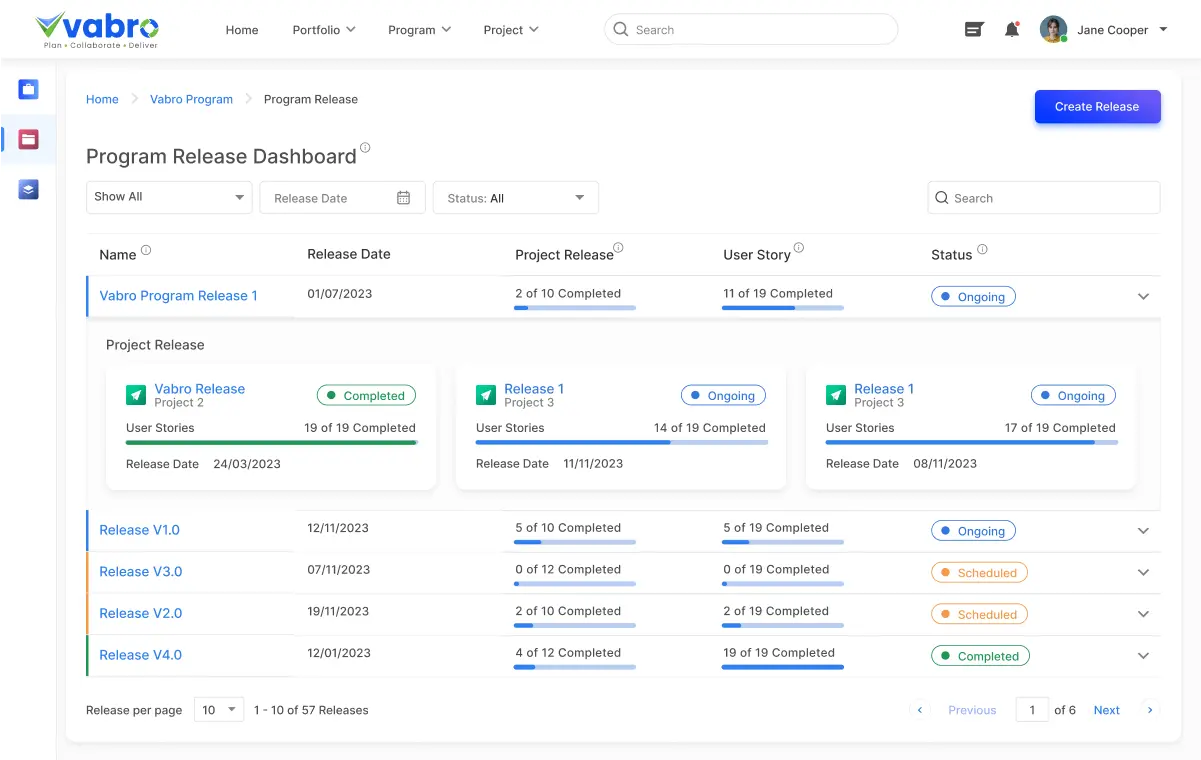Click the dashboard table search field
1201x760 pixels.
1044,198
